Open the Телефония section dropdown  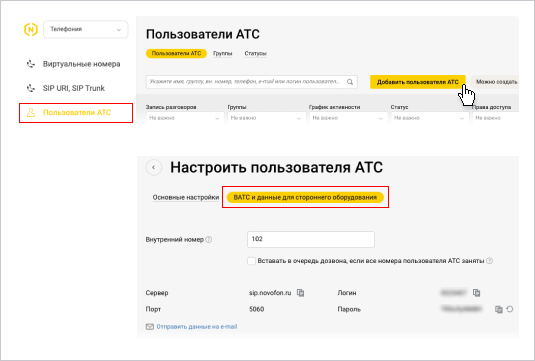coord(86,29)
